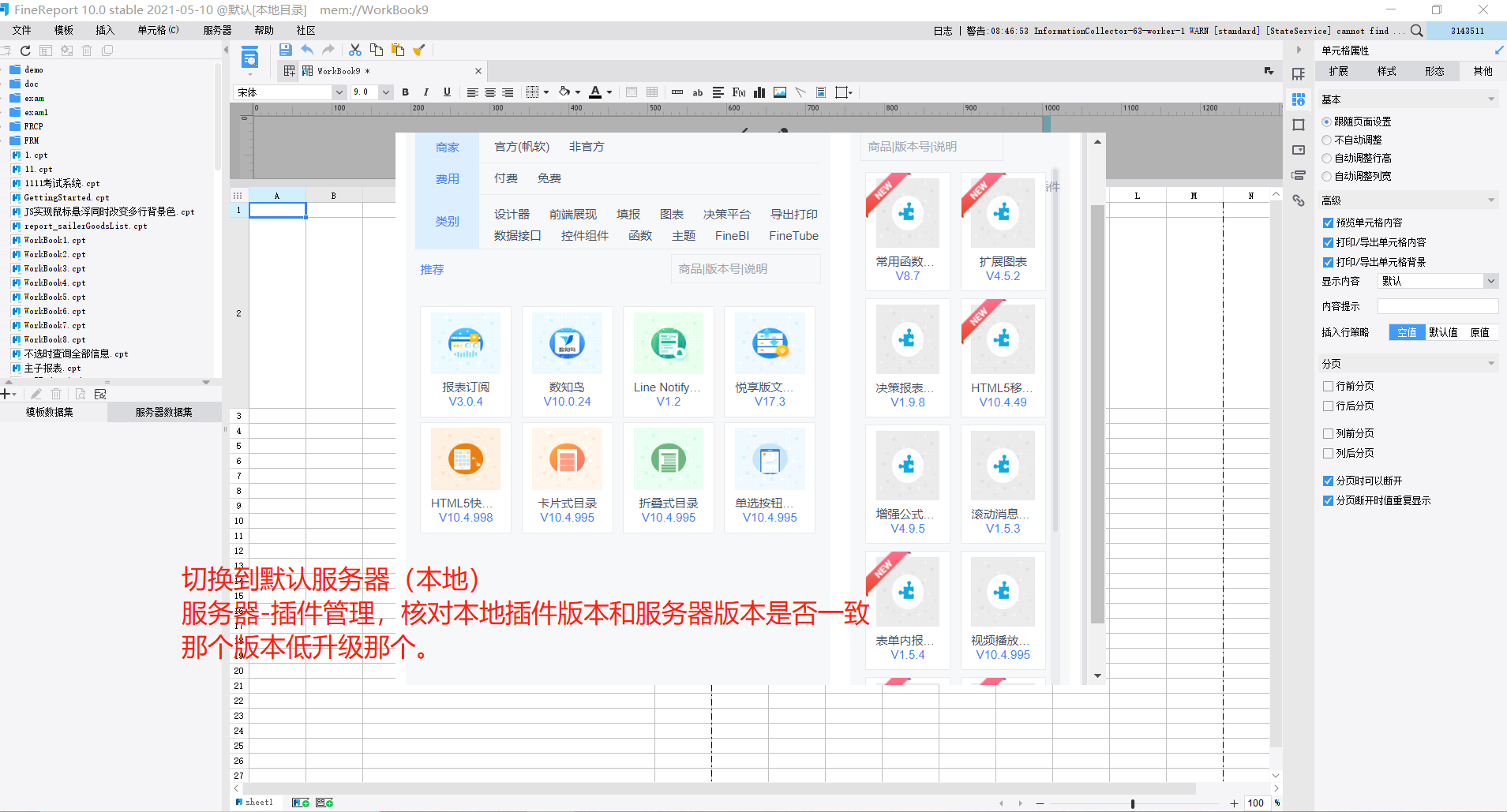Filter plugin category 图表
This screenshot has height=812, width=1507.
click(672, 214)
